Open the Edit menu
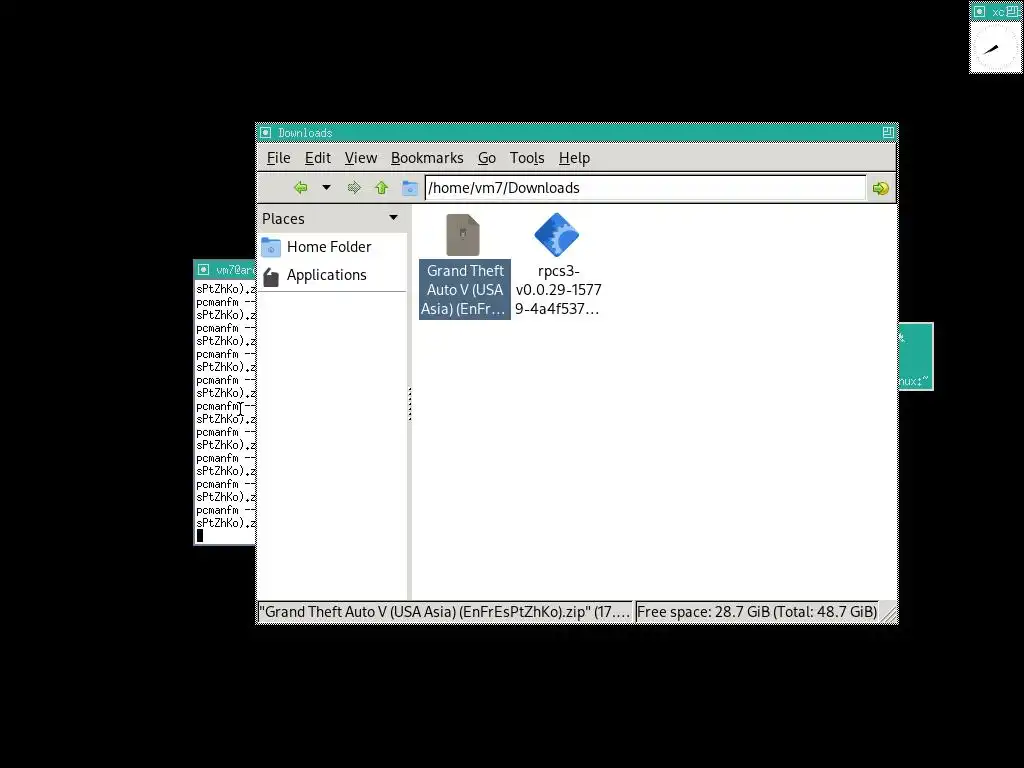Image resolution: width=1024 pixels, height=768 pixels. (x=317, y=158)
